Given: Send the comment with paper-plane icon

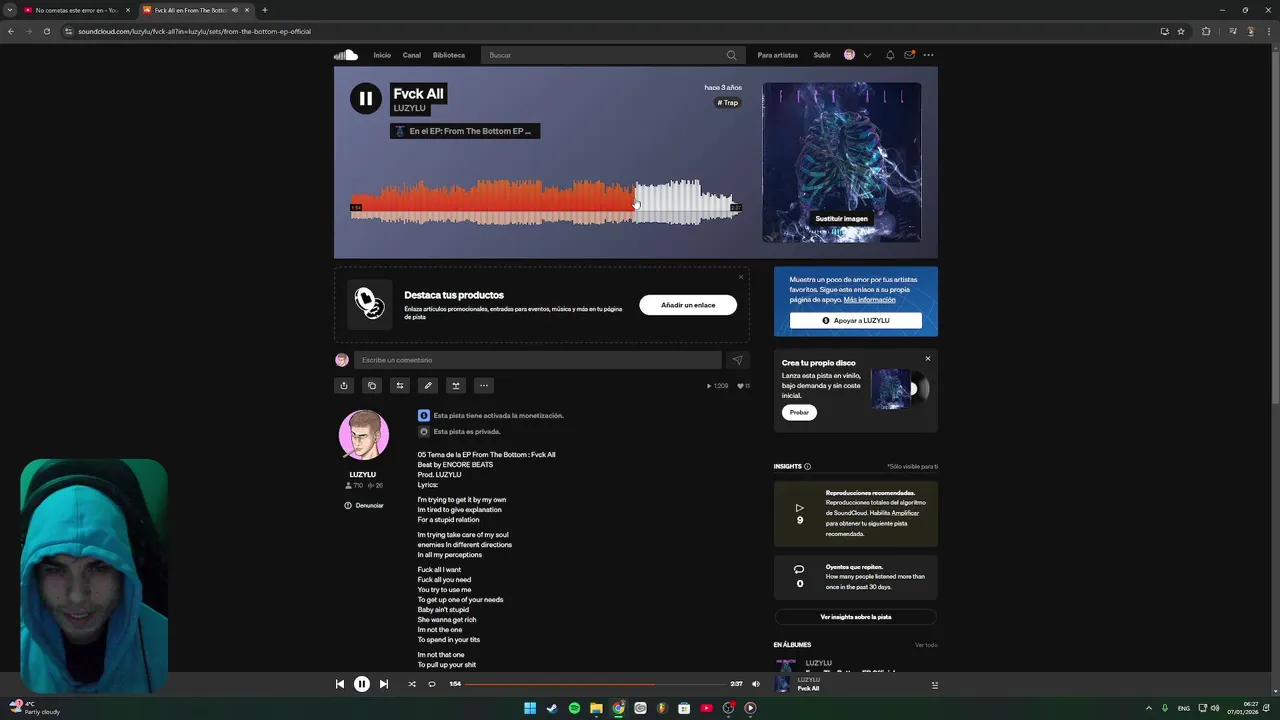Looking at the screenshot, I should pyautogui.click(x=738, y=360).
